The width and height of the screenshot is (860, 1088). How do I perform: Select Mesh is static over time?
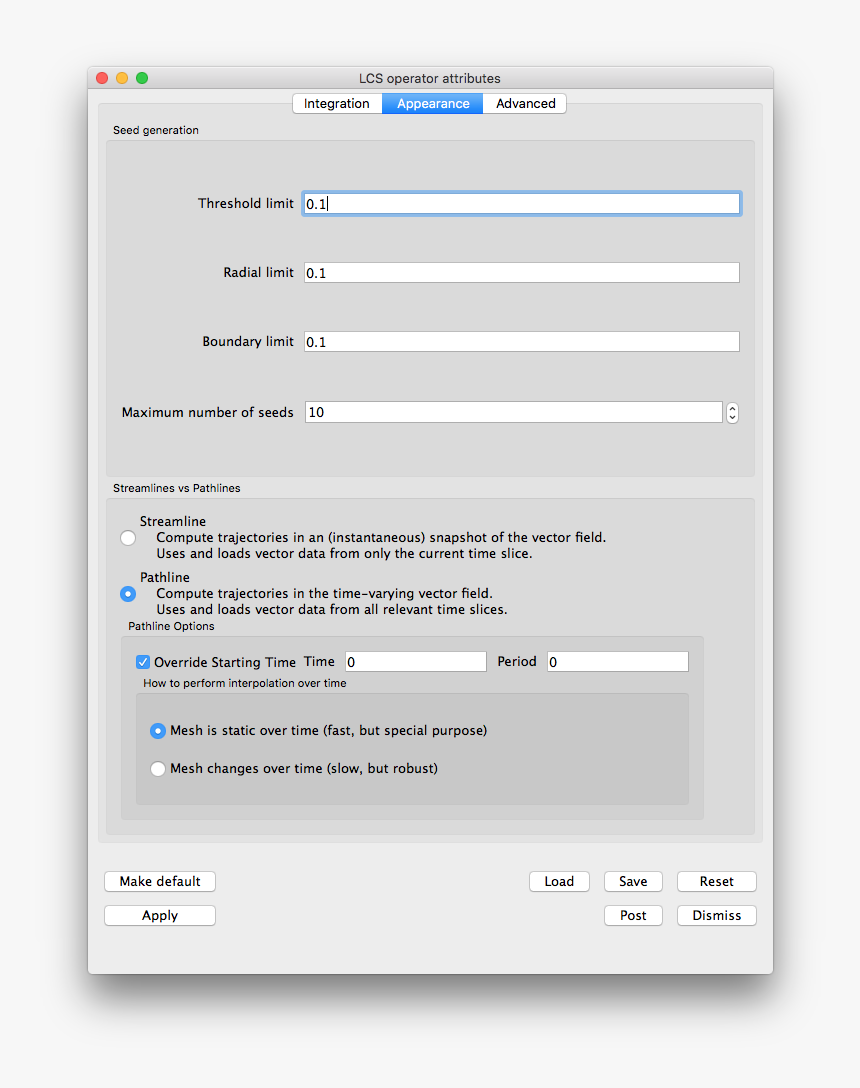click(x=158, y=731)
